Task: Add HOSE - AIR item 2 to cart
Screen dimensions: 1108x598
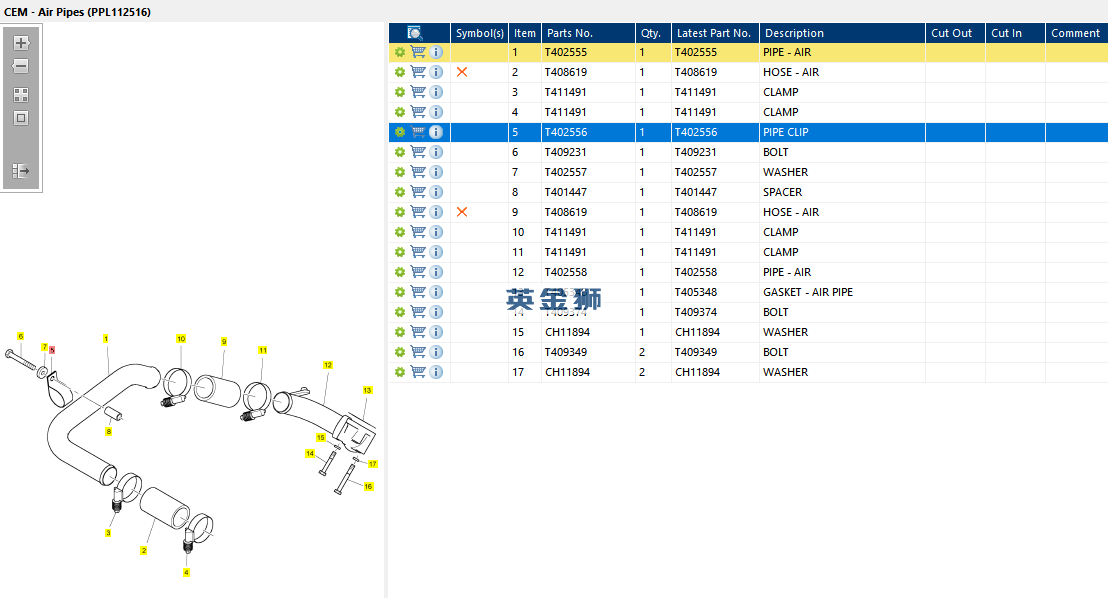Action: click(418, 72)
